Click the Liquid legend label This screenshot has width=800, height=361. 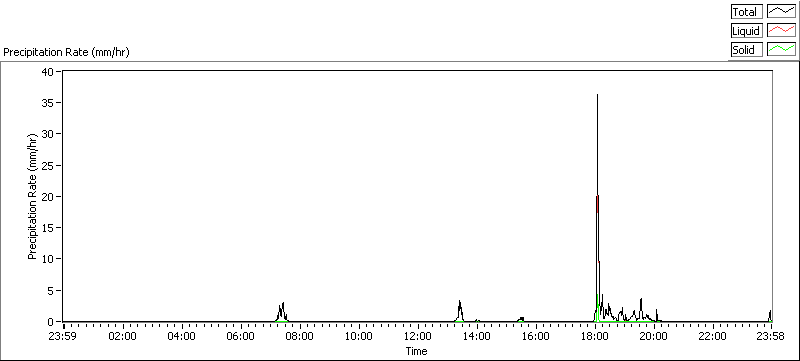click(x=746, y=31)
